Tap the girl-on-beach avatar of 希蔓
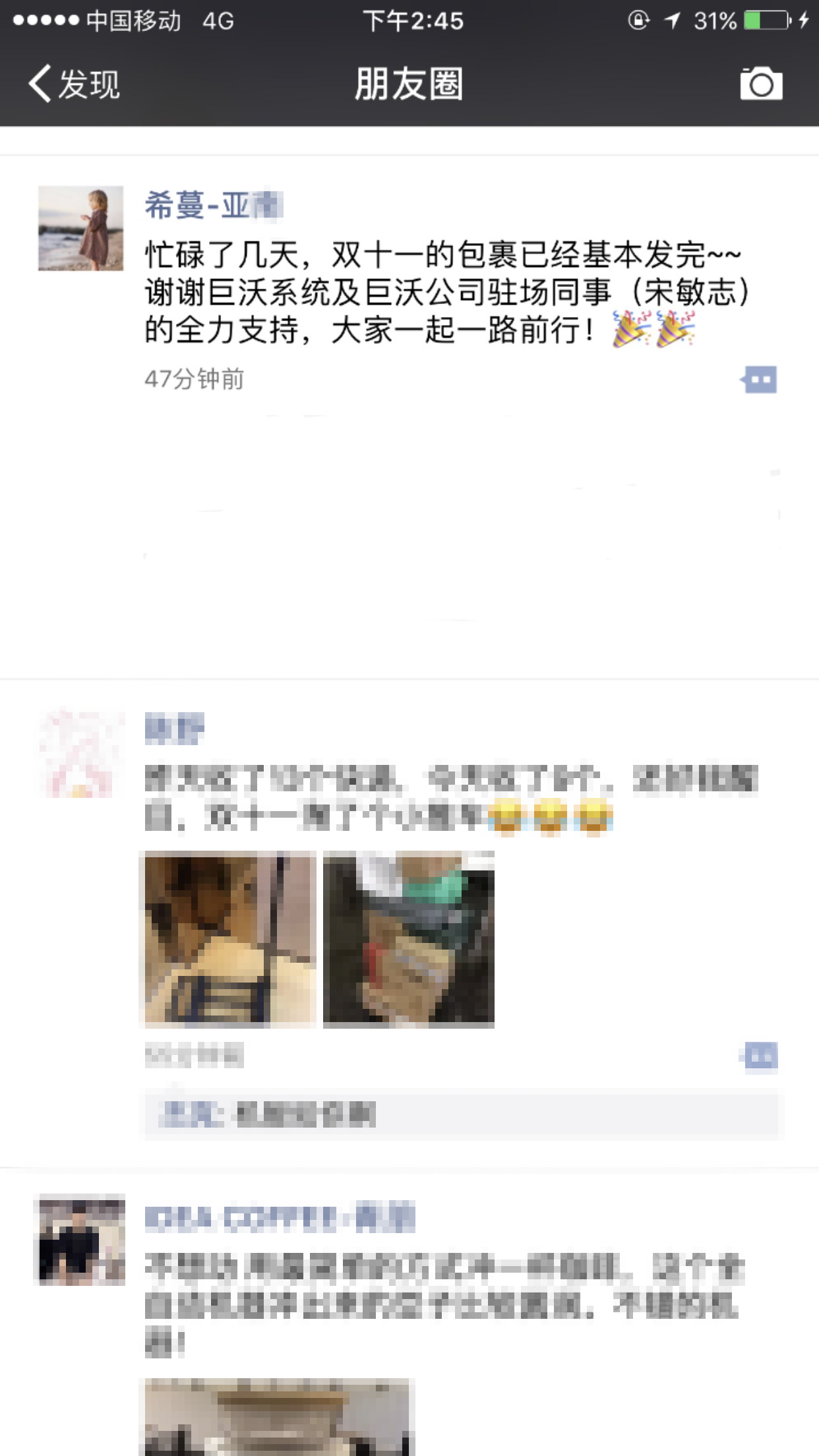The height and width of the screenshot is (1456, 819). [x=80, y=228]
